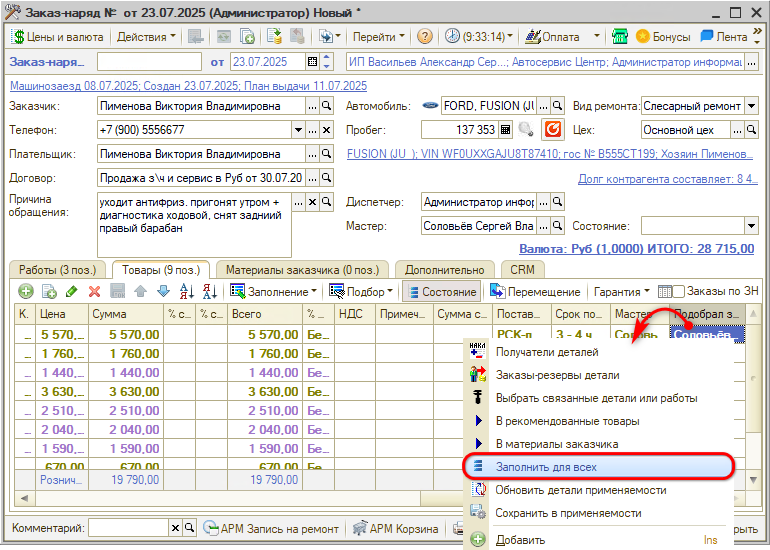Viewport: 770px width, 550px height.
Task: Click the orange refresh mileage icon
Action: pos(551,130)
